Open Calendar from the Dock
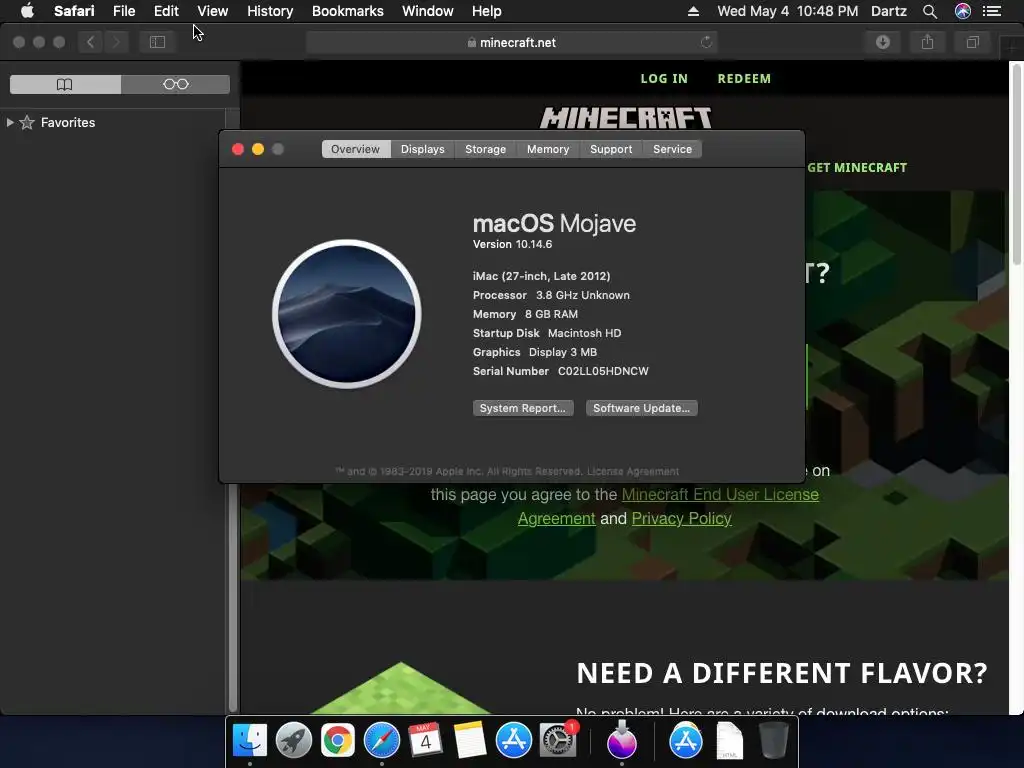The width and height of the screenshot is (1024, 768). coord(425,741)
